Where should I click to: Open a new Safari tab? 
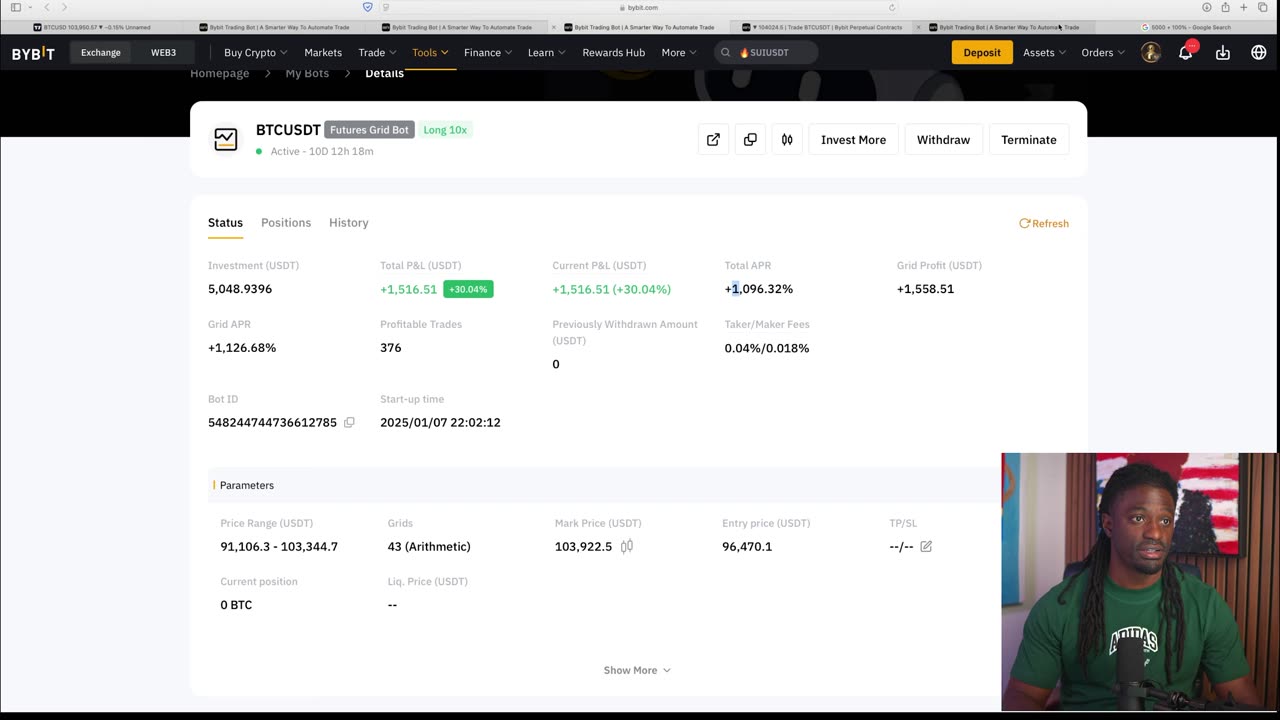coord(1244,7)
